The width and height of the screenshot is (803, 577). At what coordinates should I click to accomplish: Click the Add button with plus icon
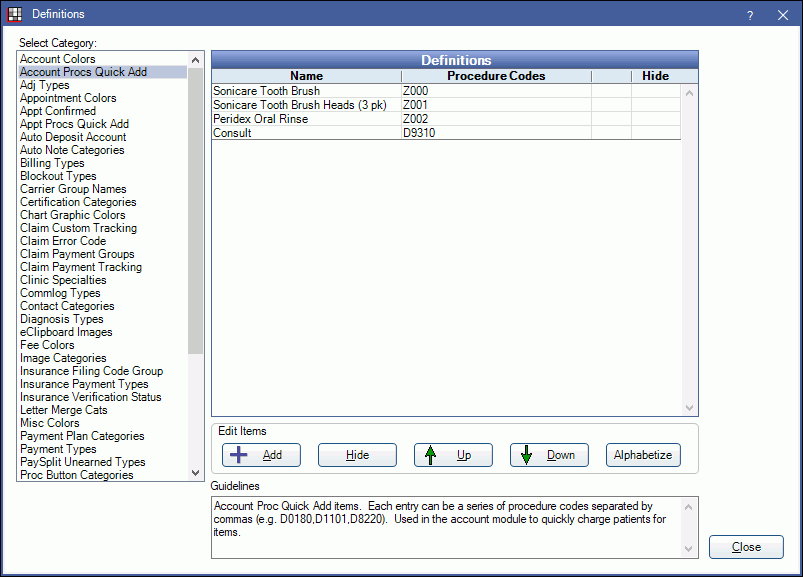(261, 455)
